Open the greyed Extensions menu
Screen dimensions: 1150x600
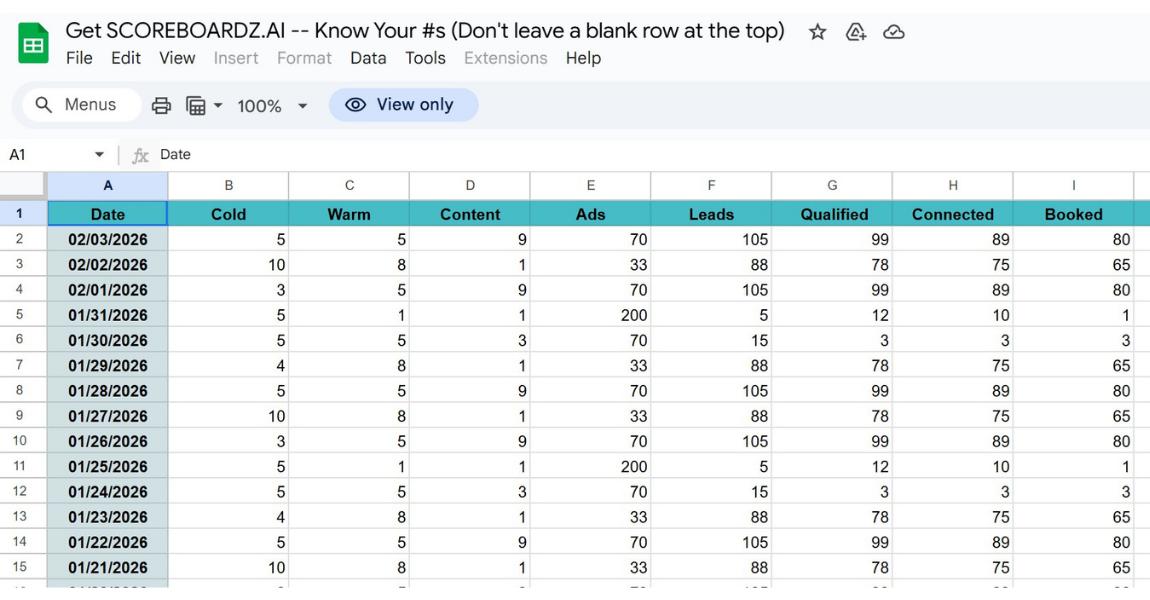[505, 58]
